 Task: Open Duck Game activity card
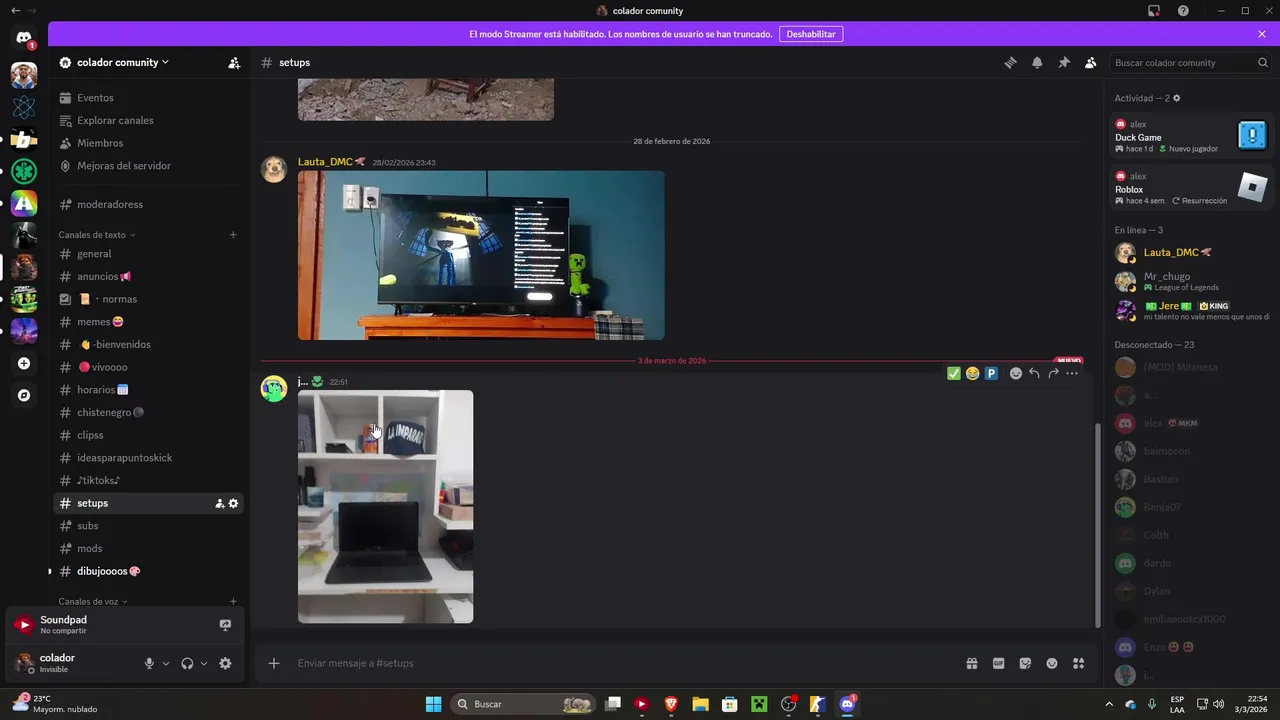tap(1191, 136)
